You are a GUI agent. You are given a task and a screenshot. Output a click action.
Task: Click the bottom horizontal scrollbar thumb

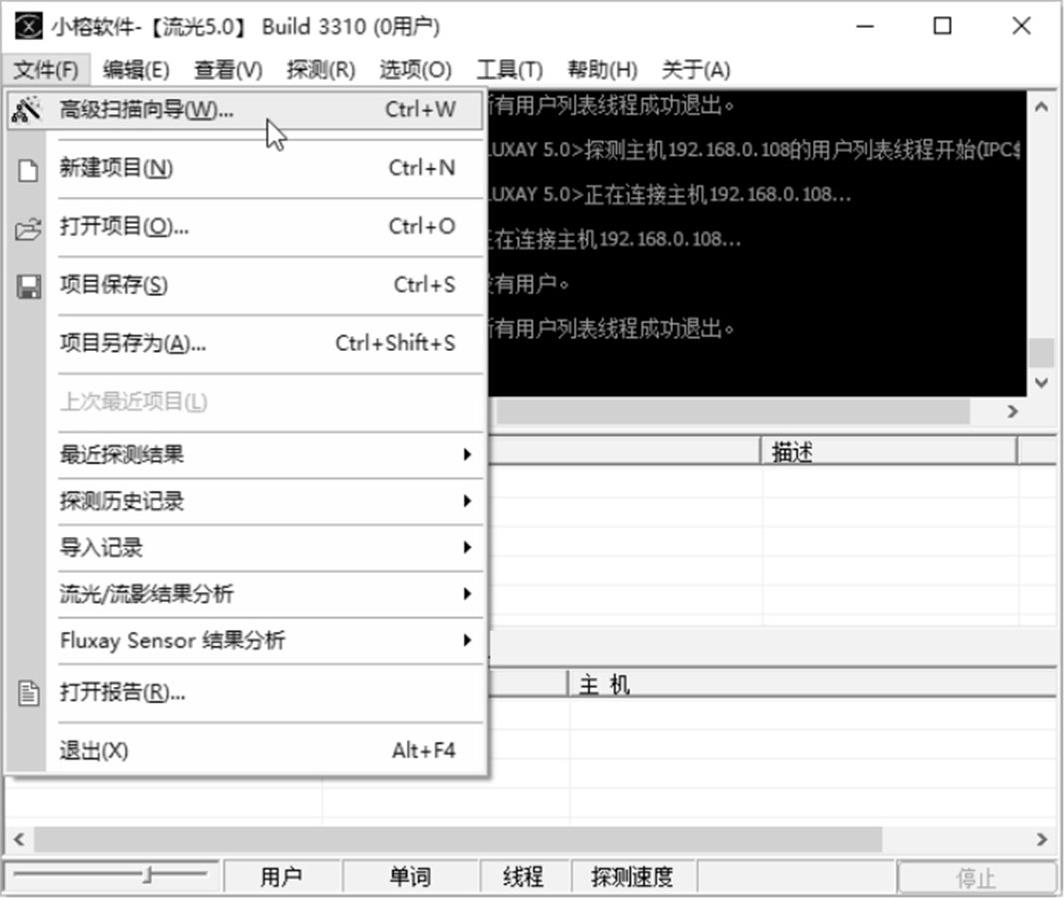point(458,839)
